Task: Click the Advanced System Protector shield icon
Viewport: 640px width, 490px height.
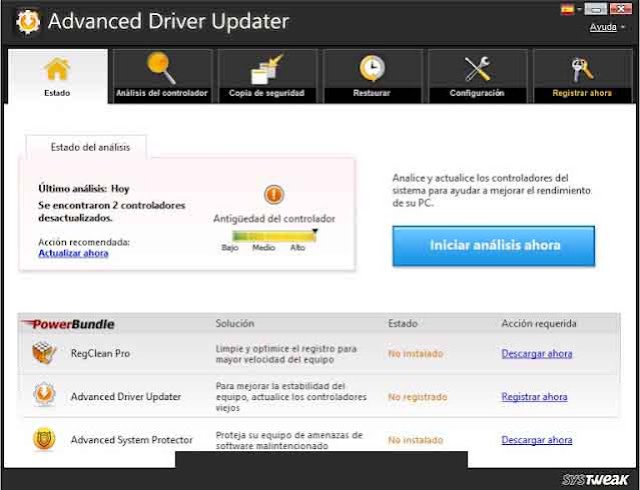Action: pos(44,439)
